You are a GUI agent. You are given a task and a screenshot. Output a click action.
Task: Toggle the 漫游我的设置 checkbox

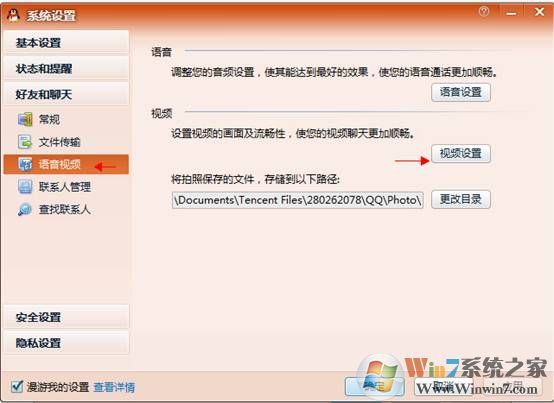tap(16, 386)
